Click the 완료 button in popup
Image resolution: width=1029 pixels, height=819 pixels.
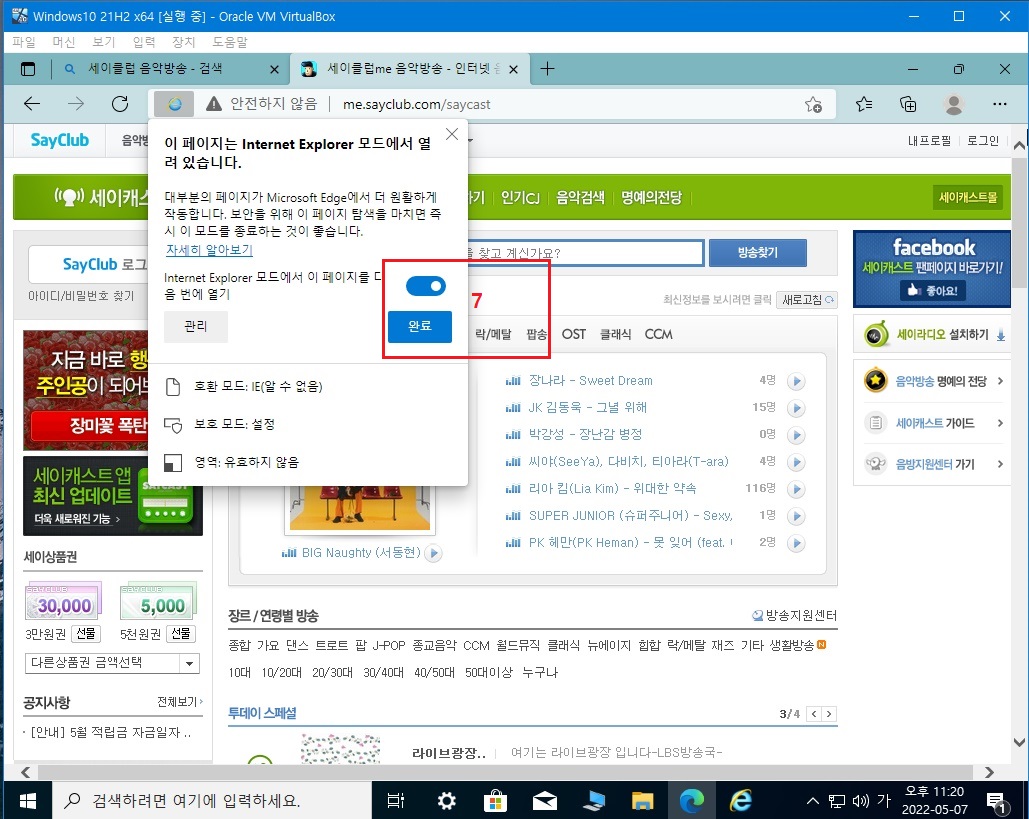pos(420,326)
